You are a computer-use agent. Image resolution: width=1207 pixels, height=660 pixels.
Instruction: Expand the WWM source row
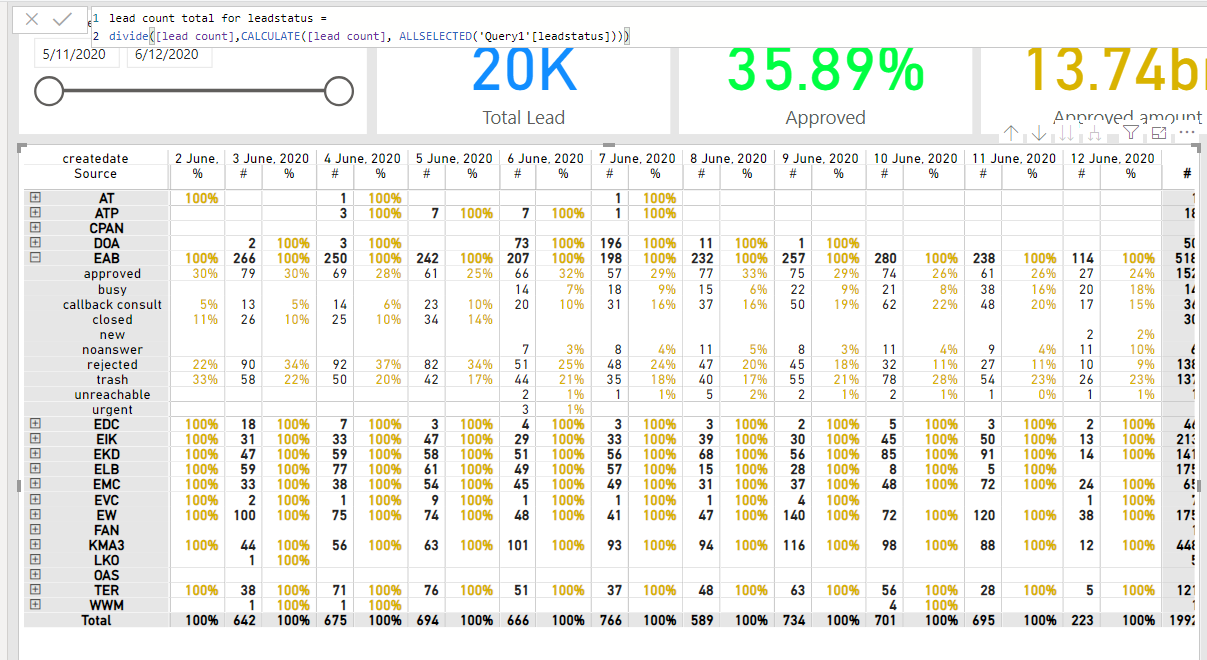36,605
